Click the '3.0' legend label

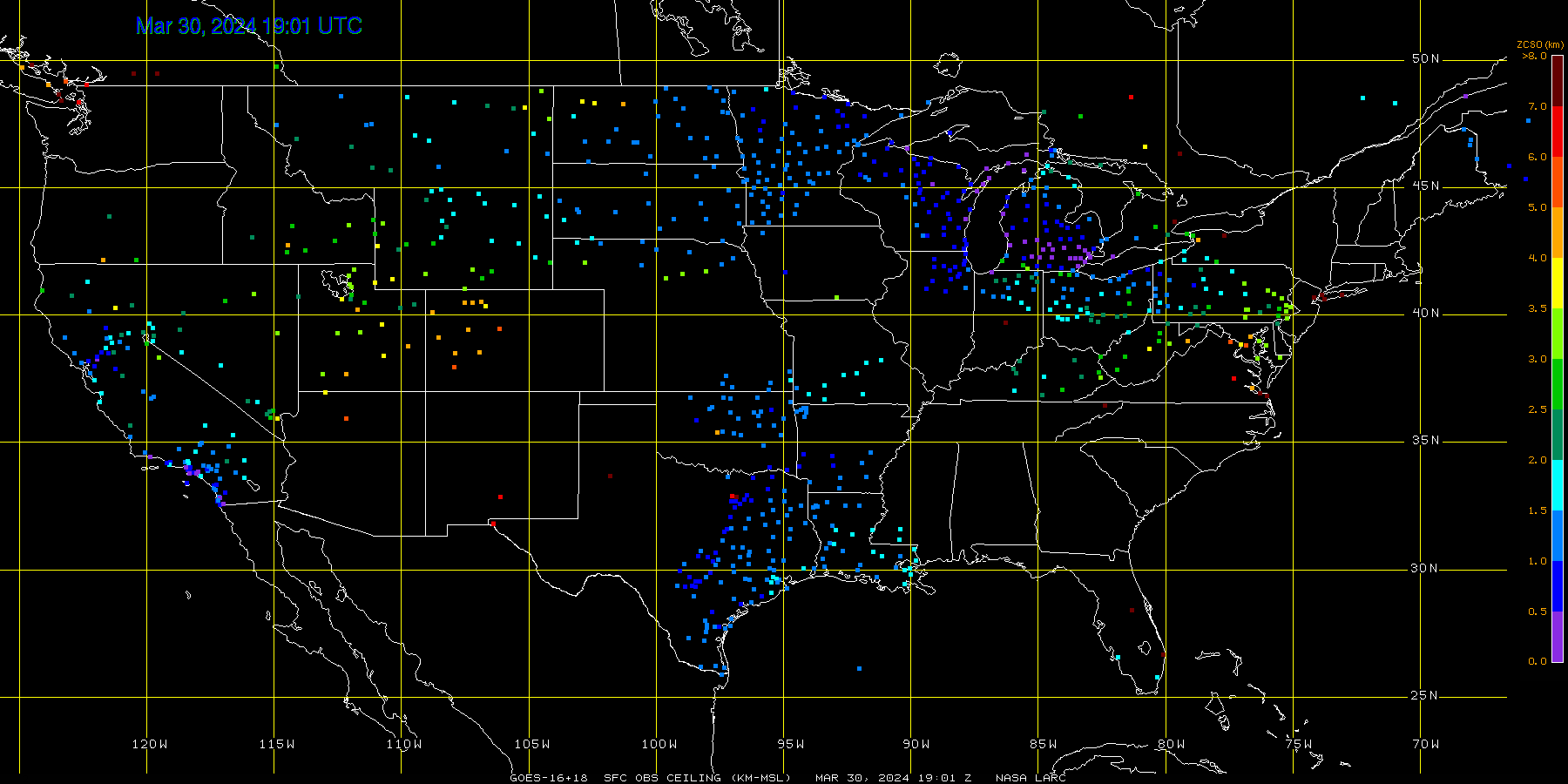click(1538, 359)
